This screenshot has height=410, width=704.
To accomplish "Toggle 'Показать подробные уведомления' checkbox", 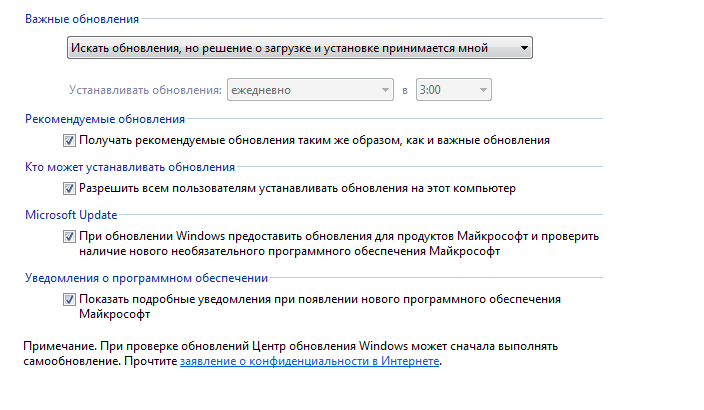I will click(69, 300).
